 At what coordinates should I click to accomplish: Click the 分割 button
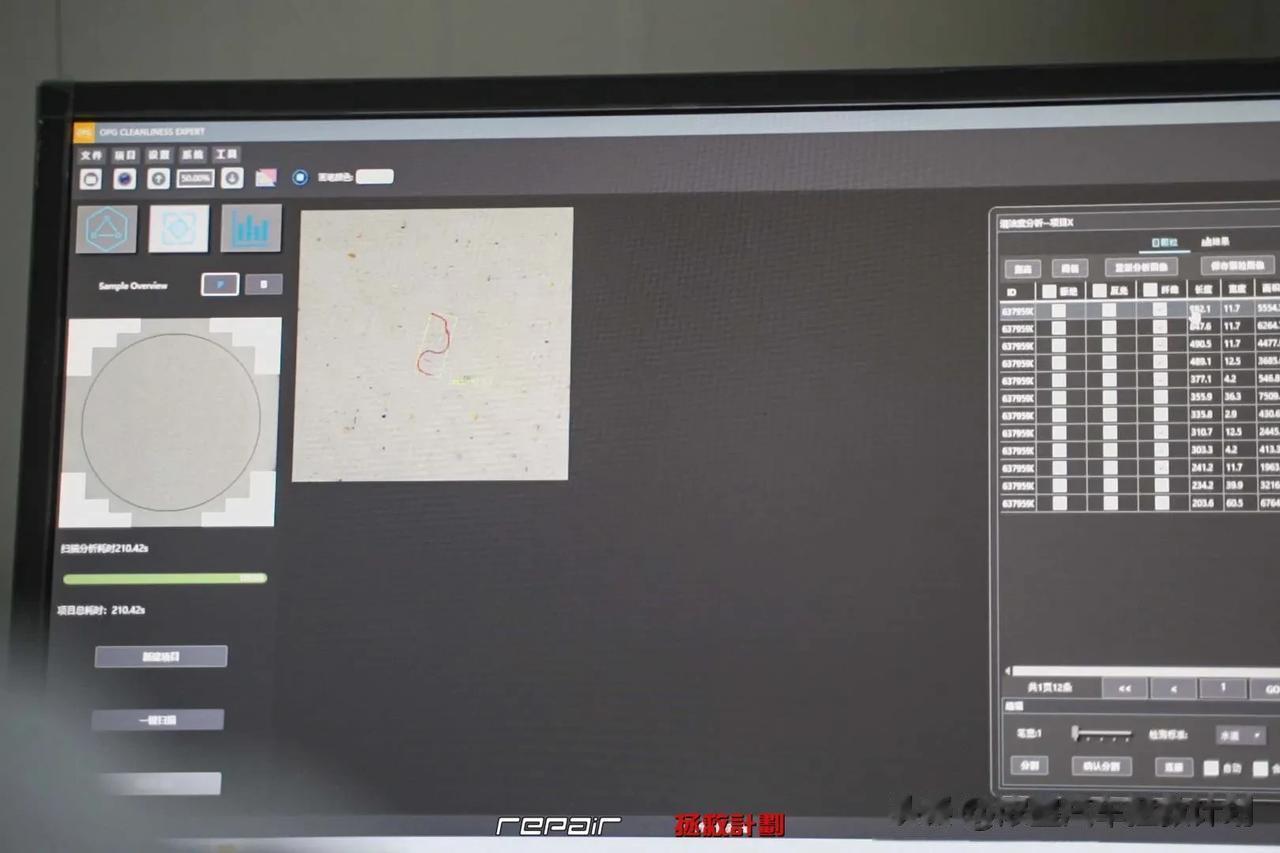click(1029, 766)
